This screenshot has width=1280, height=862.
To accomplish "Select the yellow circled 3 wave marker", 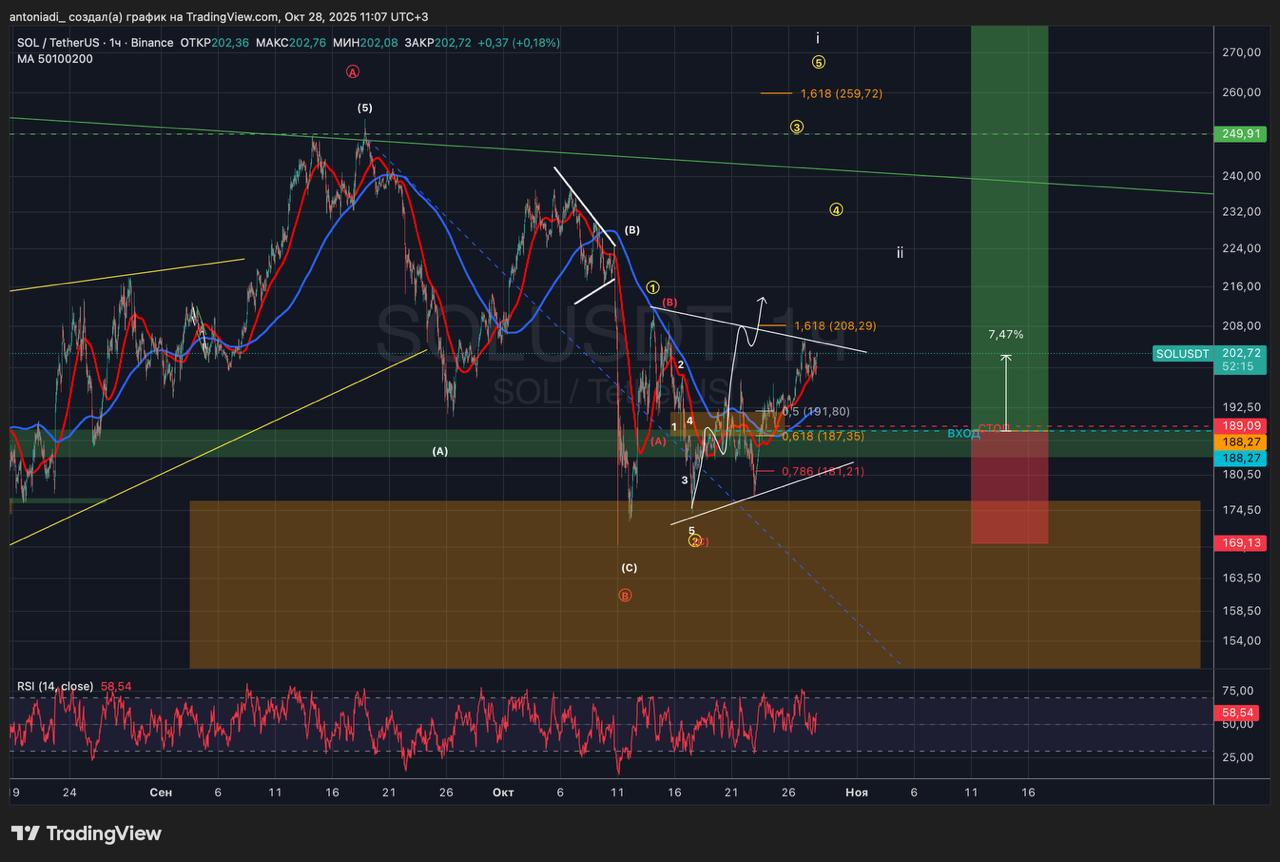I will [796, 127].
